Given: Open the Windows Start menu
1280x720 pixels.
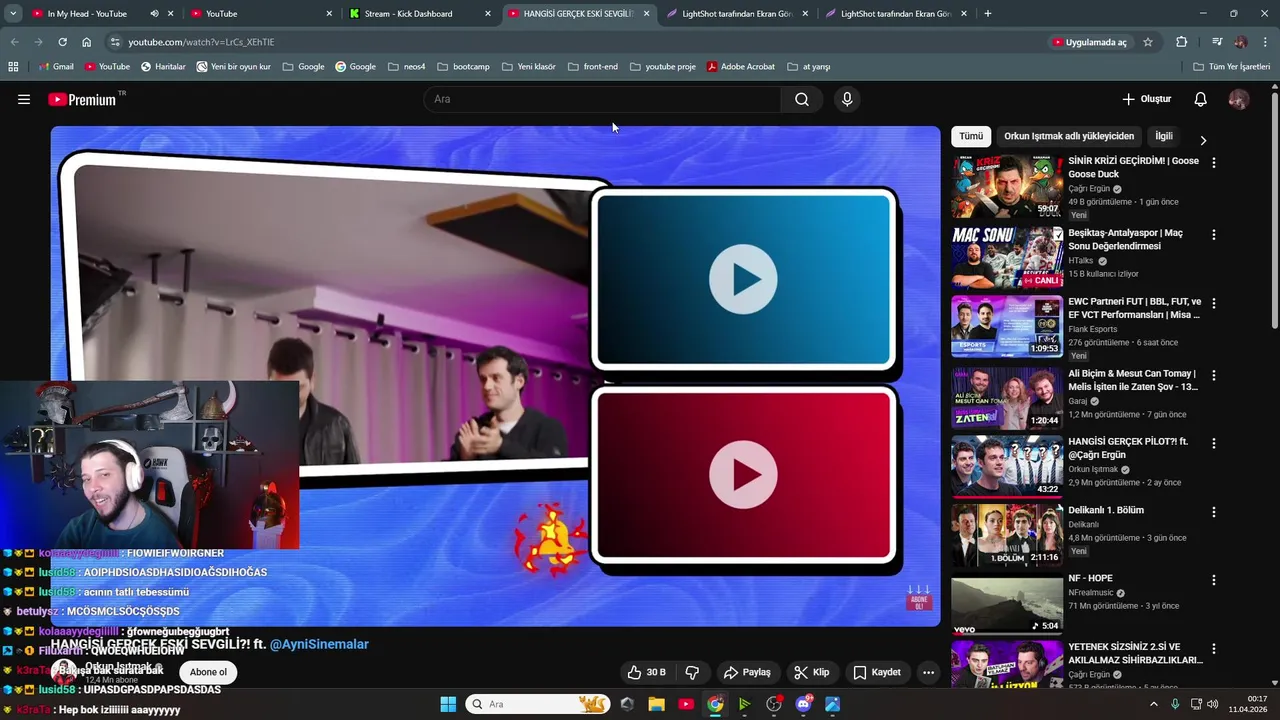Looking at the screenshot, I should pyautogui.click(x=448, y=704).
